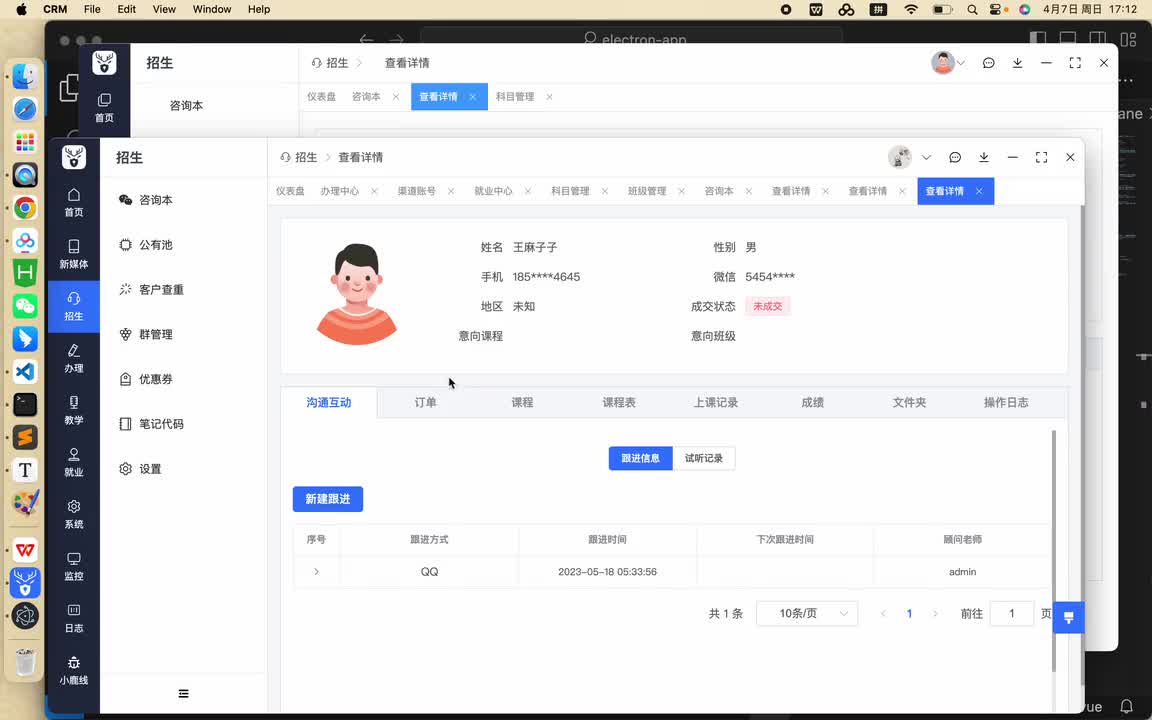1152x720 pixels.
Task: Expand the QQ follow-up row
Action: (317, 572)
